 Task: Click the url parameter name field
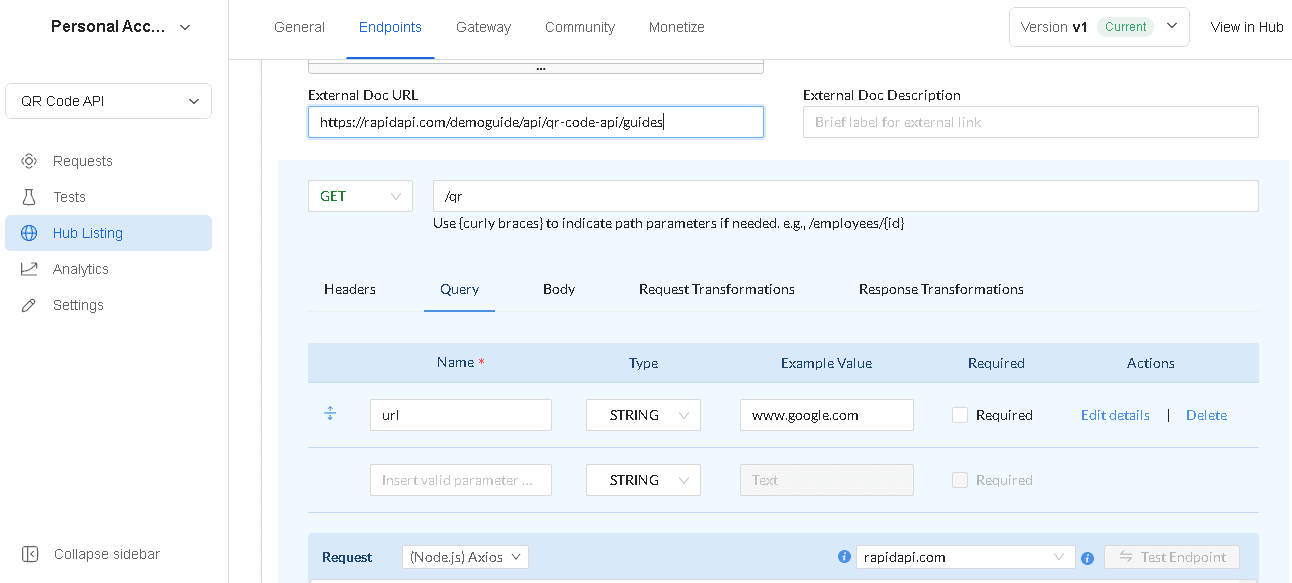[x=461, y=415]
